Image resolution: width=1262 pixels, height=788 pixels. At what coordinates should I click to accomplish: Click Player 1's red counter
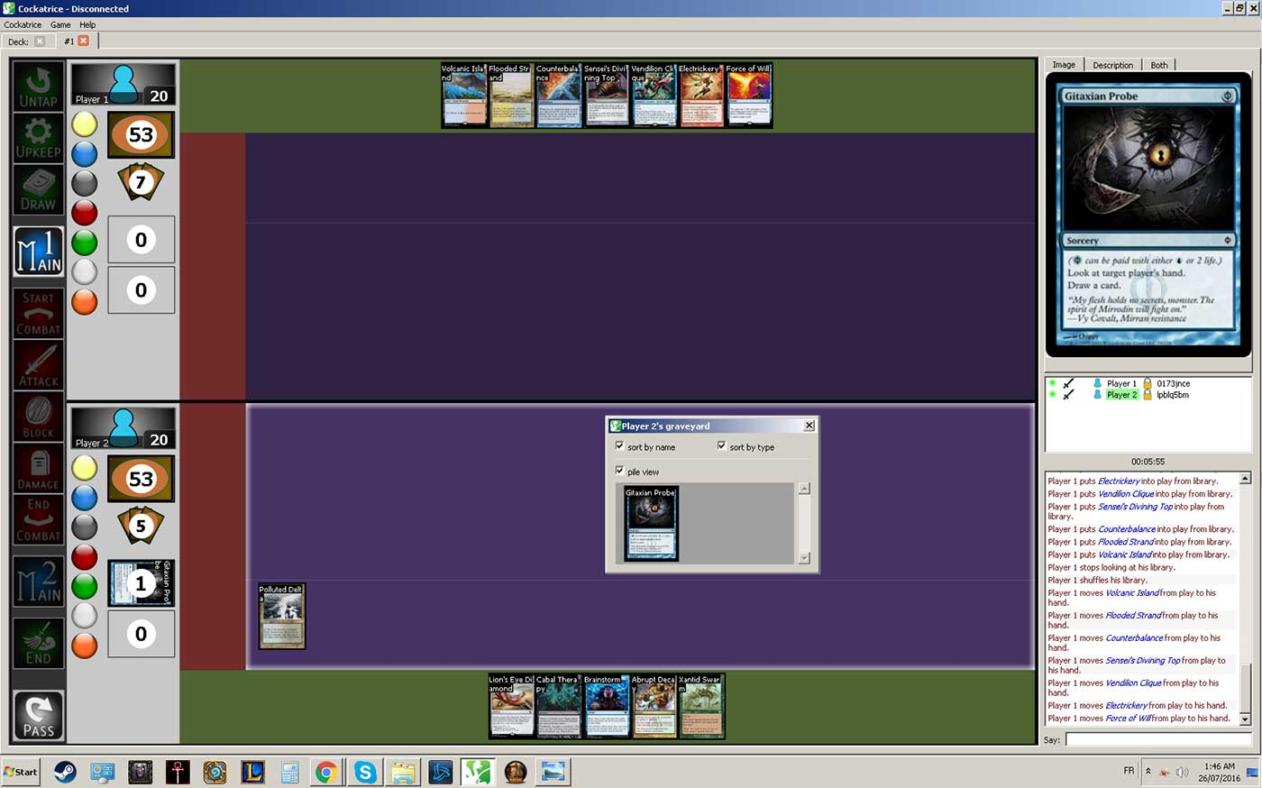pyautogui.click(x=84, y=212)
